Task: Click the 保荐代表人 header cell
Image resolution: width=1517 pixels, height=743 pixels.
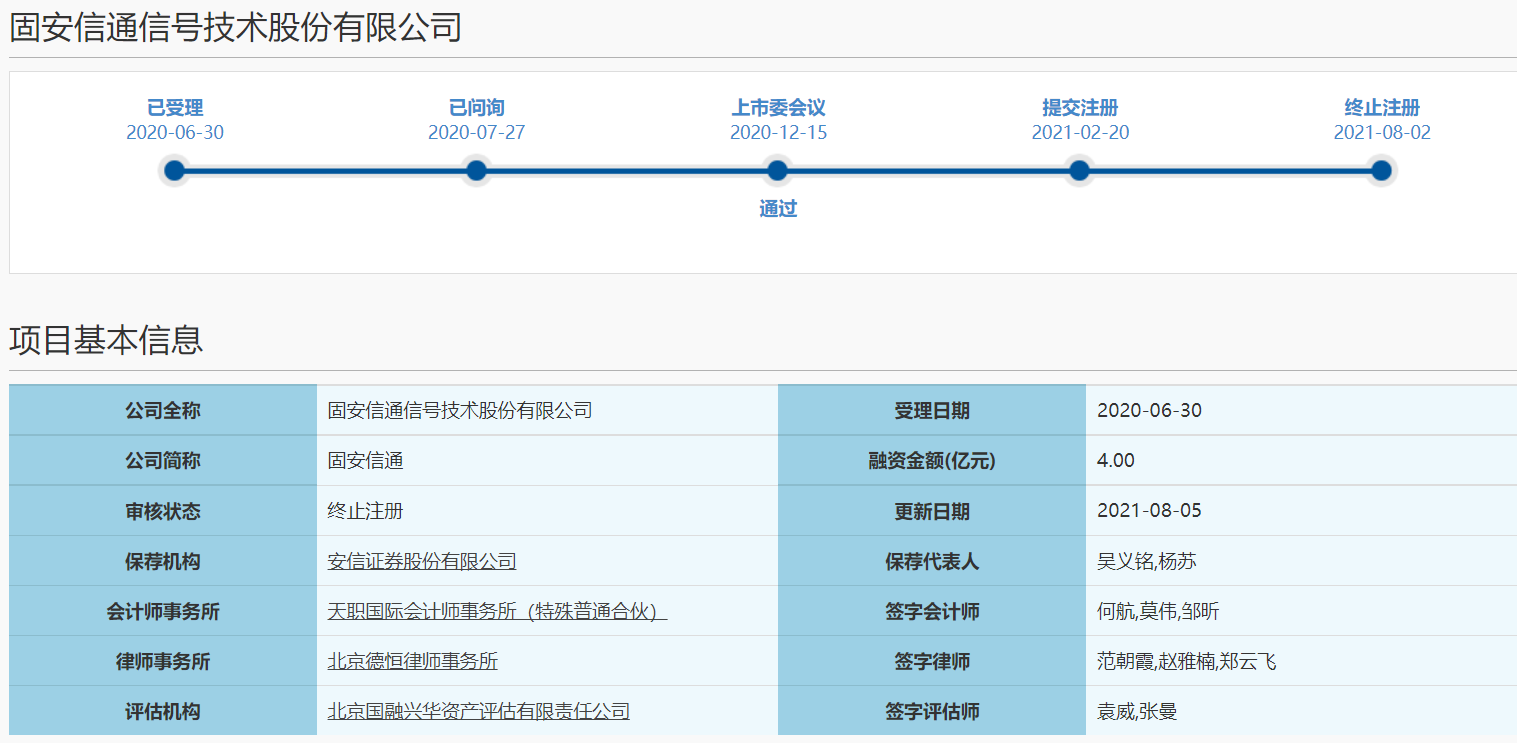Action: tap(932, 561)
